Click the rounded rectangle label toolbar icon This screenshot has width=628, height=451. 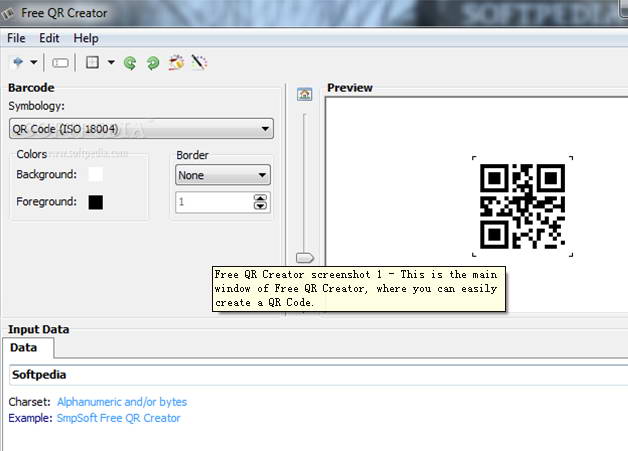click(x=60, y=63)
